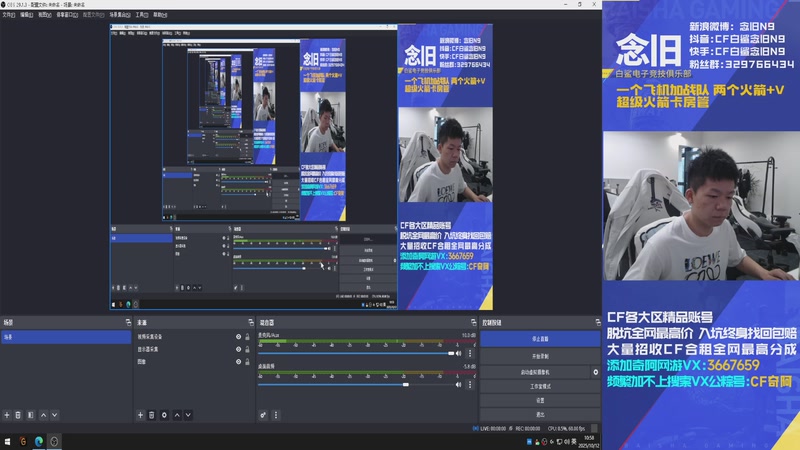
Task: Open 麦克风/Aux channel three-dot options
Action: pos(470,353)
